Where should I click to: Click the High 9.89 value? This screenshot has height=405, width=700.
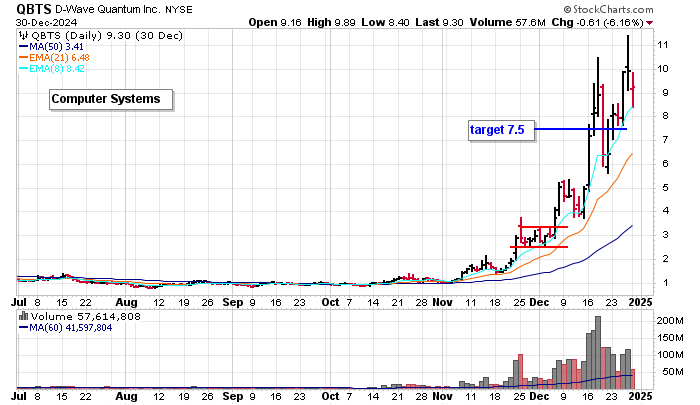click(x=331, y=22)
